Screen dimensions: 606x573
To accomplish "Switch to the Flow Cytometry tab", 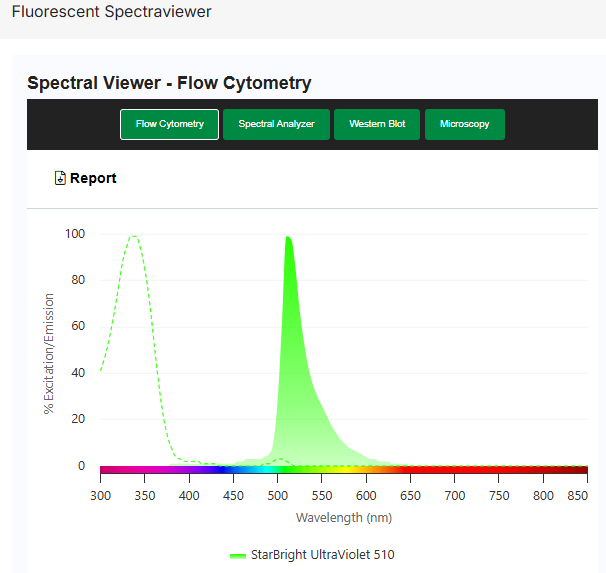I will 170,124.
